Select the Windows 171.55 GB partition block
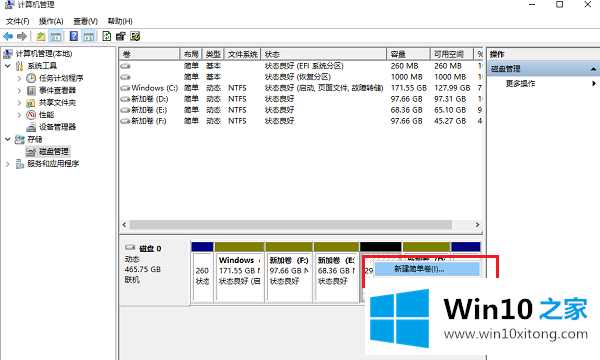Screen dimensions: 600x360 [239, 272]
